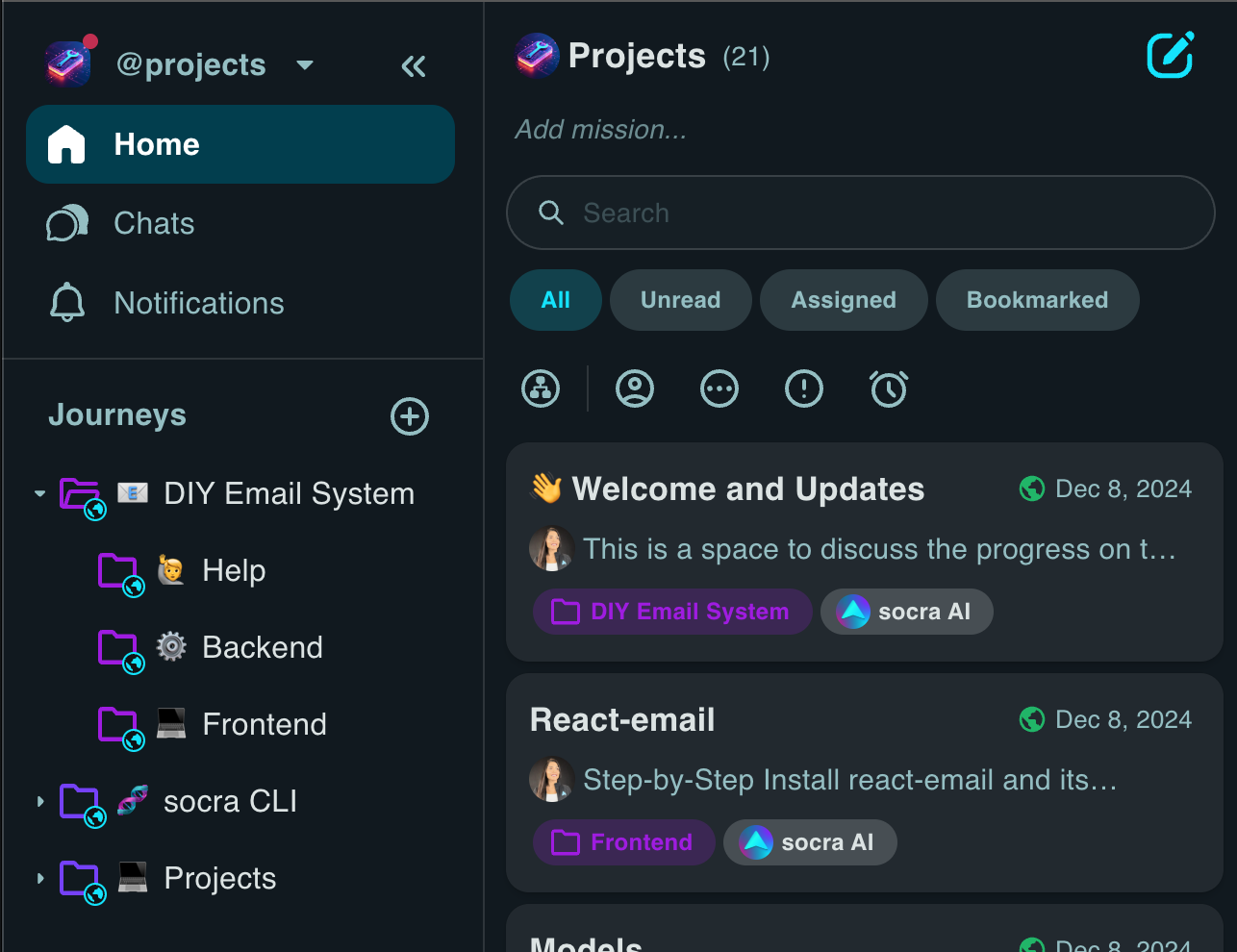The height and width of the screenshot is (952, 1237).
Task: Click the exclamation mark priority filter icon
Action: click(x=804, y=389)
